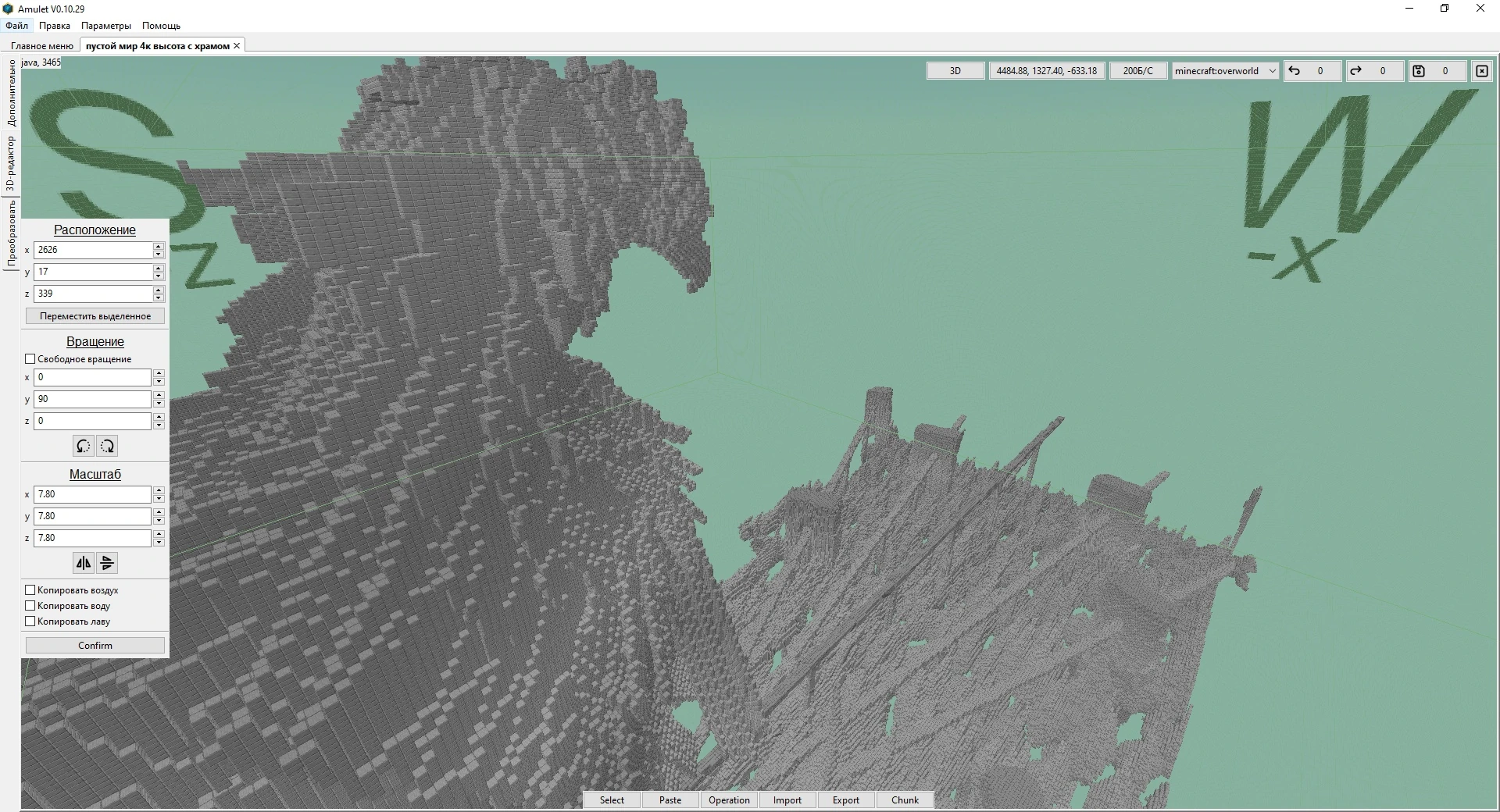Image resolution: width=1500 pixels, height=812 pixels.
Task: Toggle the 3D view mode button
Action: click(955, 71)
